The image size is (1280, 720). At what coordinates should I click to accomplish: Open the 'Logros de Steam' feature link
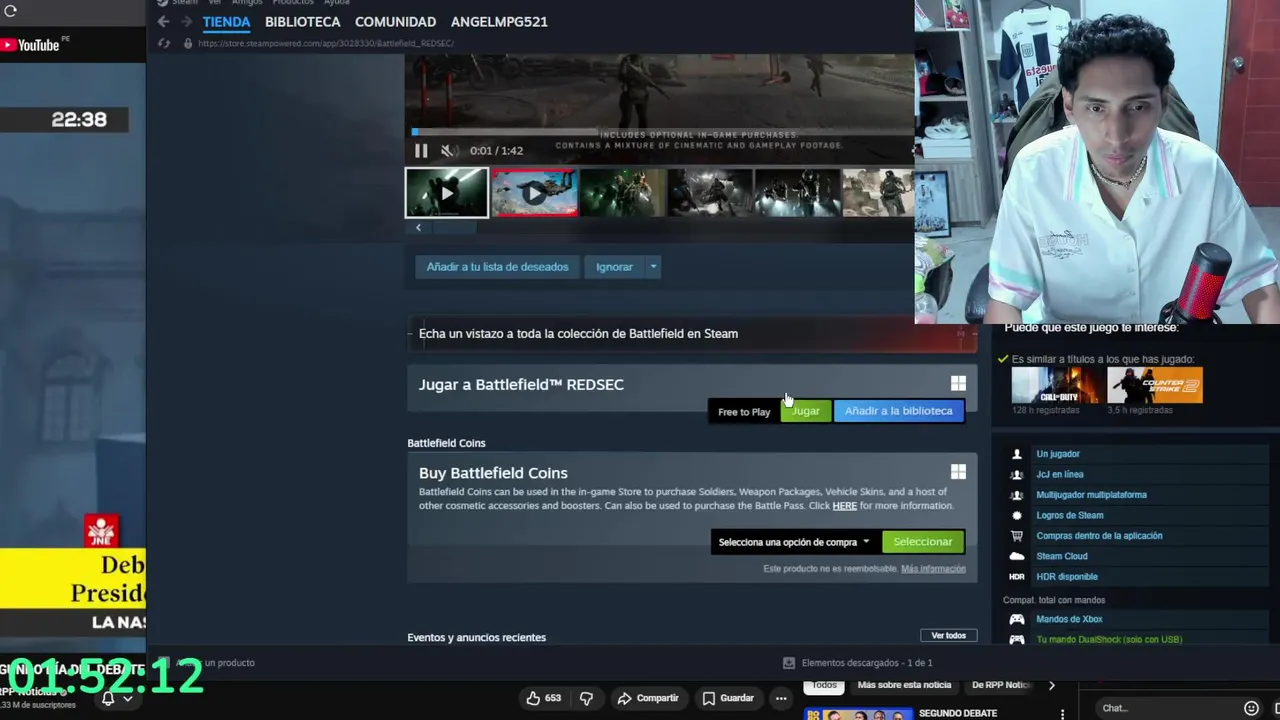pyautogui.click(x=1069, y=516)
